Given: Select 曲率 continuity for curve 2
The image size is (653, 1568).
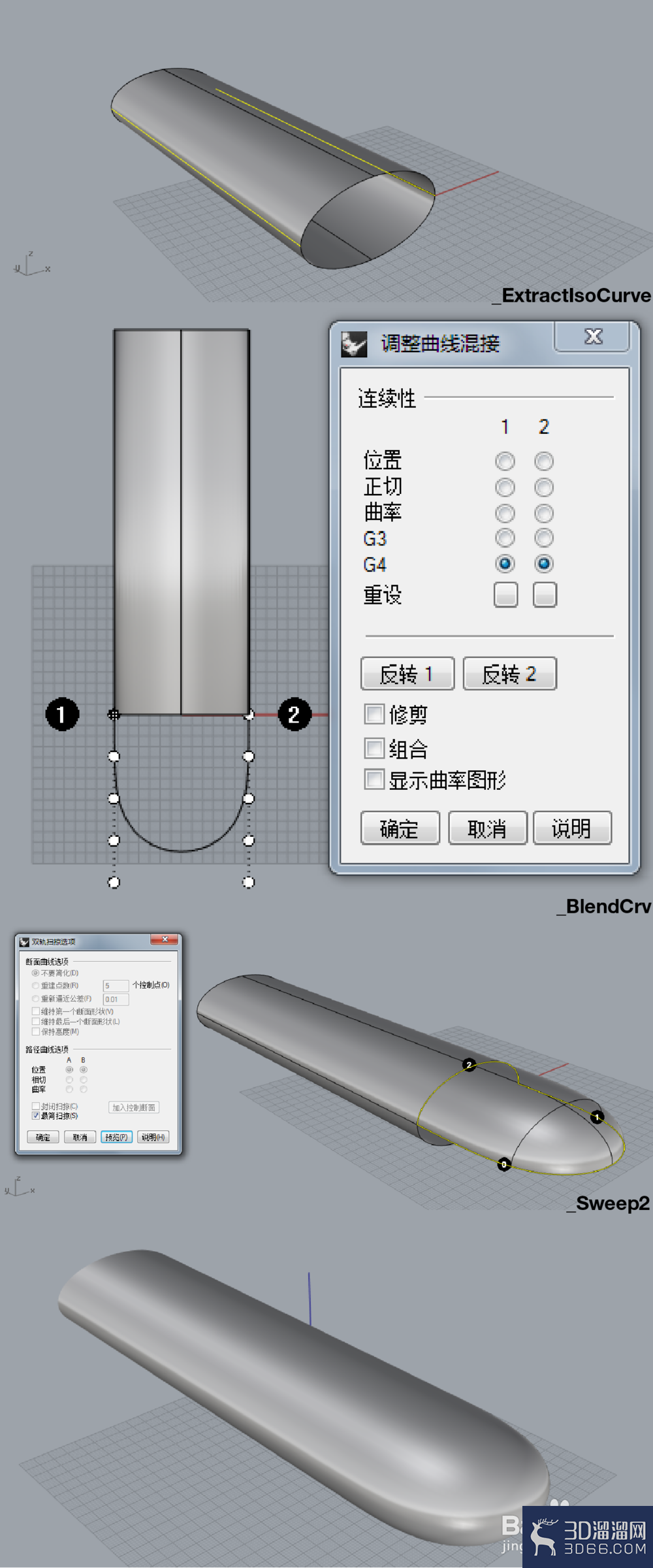Looking at the screenshot, I should 544,513.
